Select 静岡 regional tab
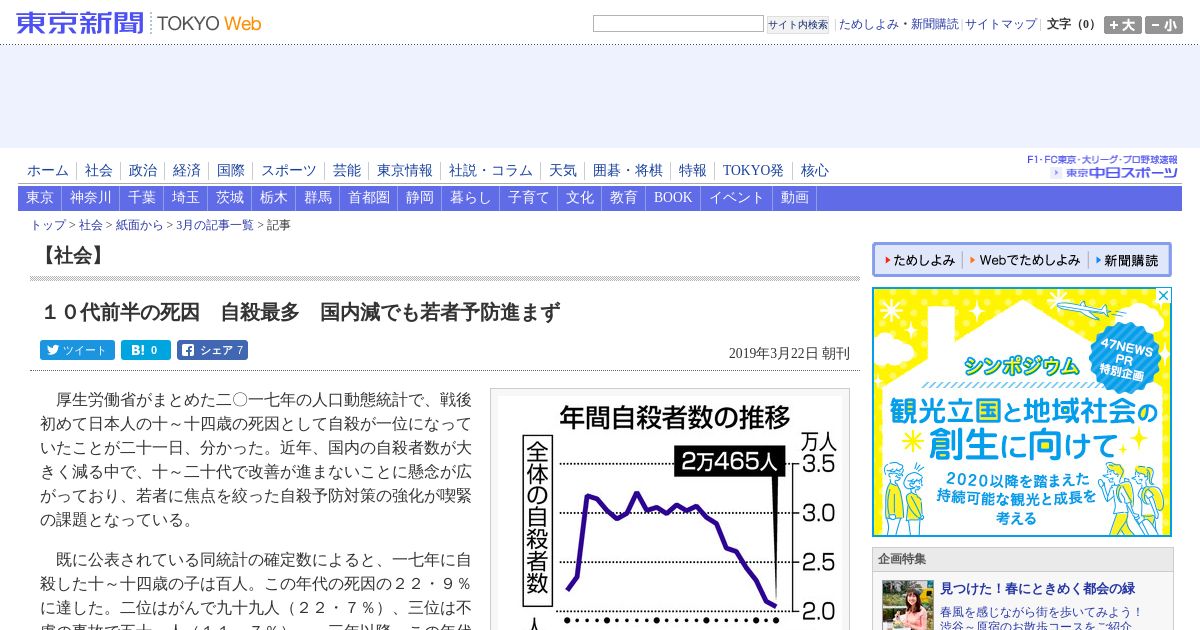 point(420,198)
